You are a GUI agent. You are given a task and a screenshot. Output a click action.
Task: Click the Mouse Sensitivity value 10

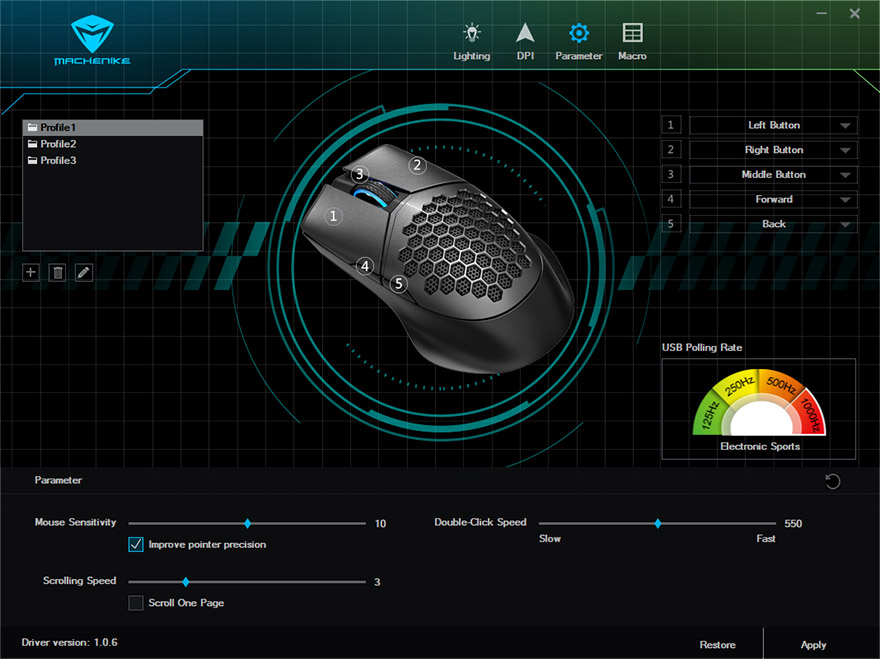(381, 524)
